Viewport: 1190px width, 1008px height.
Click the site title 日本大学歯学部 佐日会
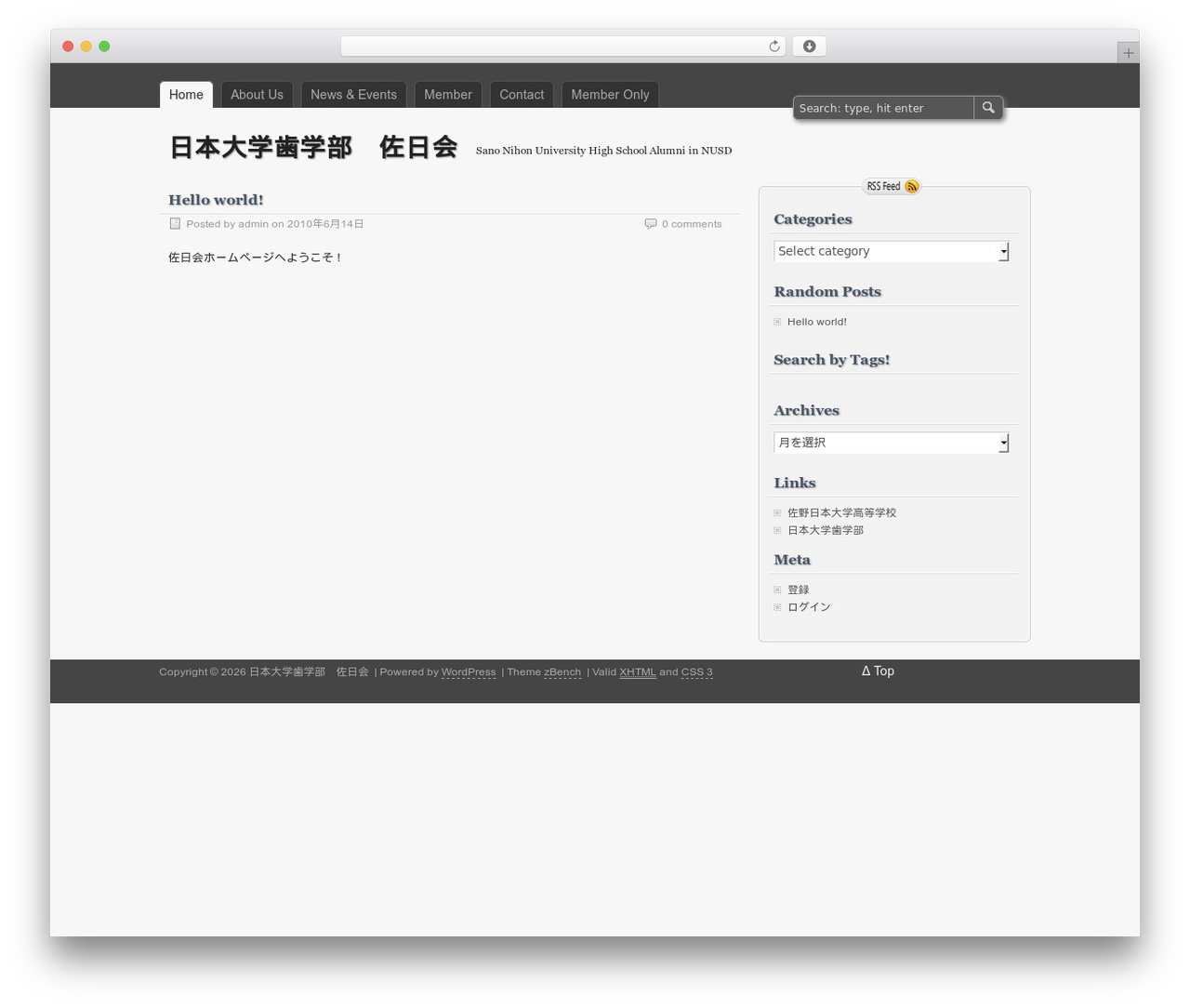(x=313, y=147)
